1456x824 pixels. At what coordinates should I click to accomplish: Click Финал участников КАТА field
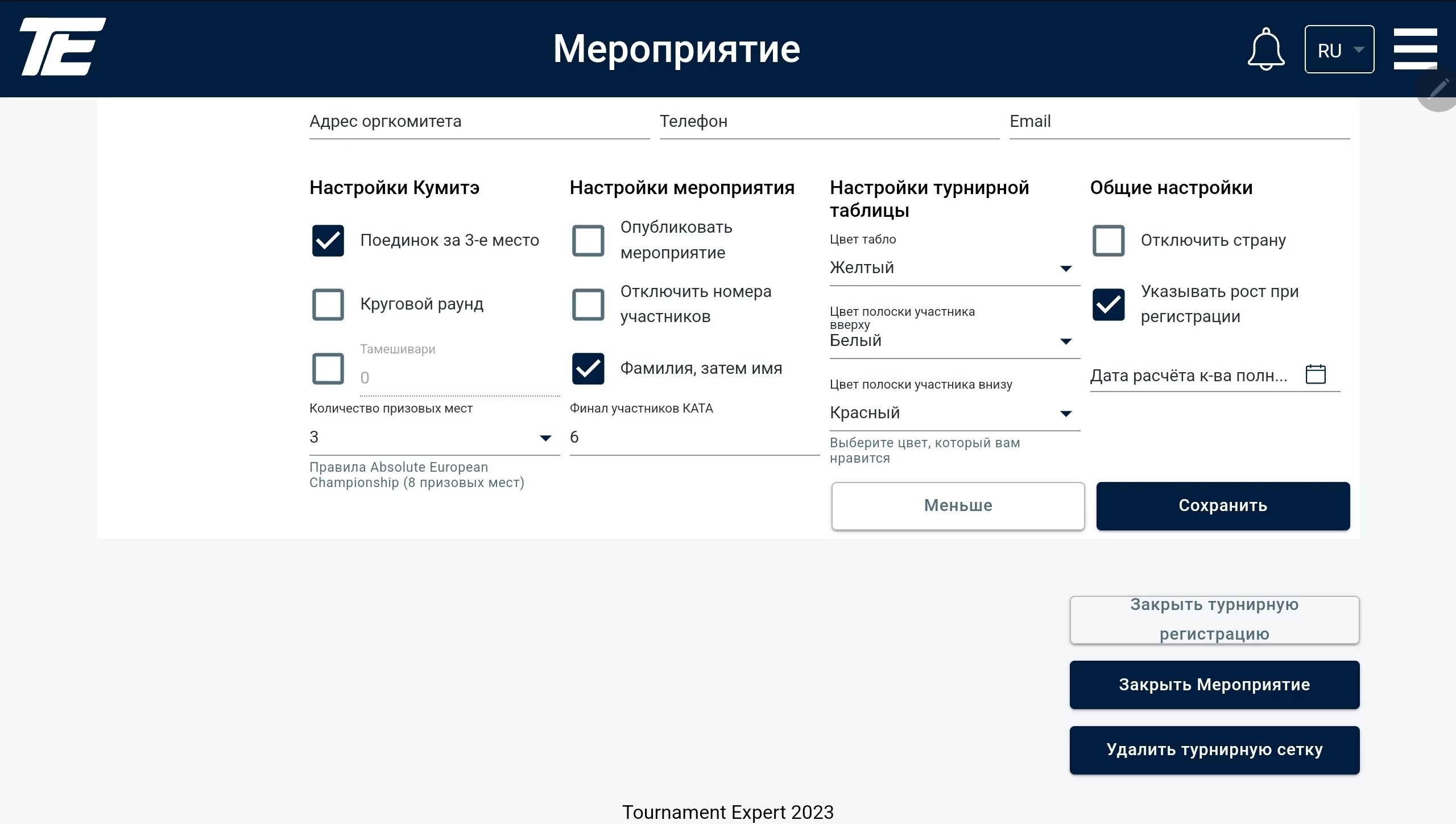[694, 438]
